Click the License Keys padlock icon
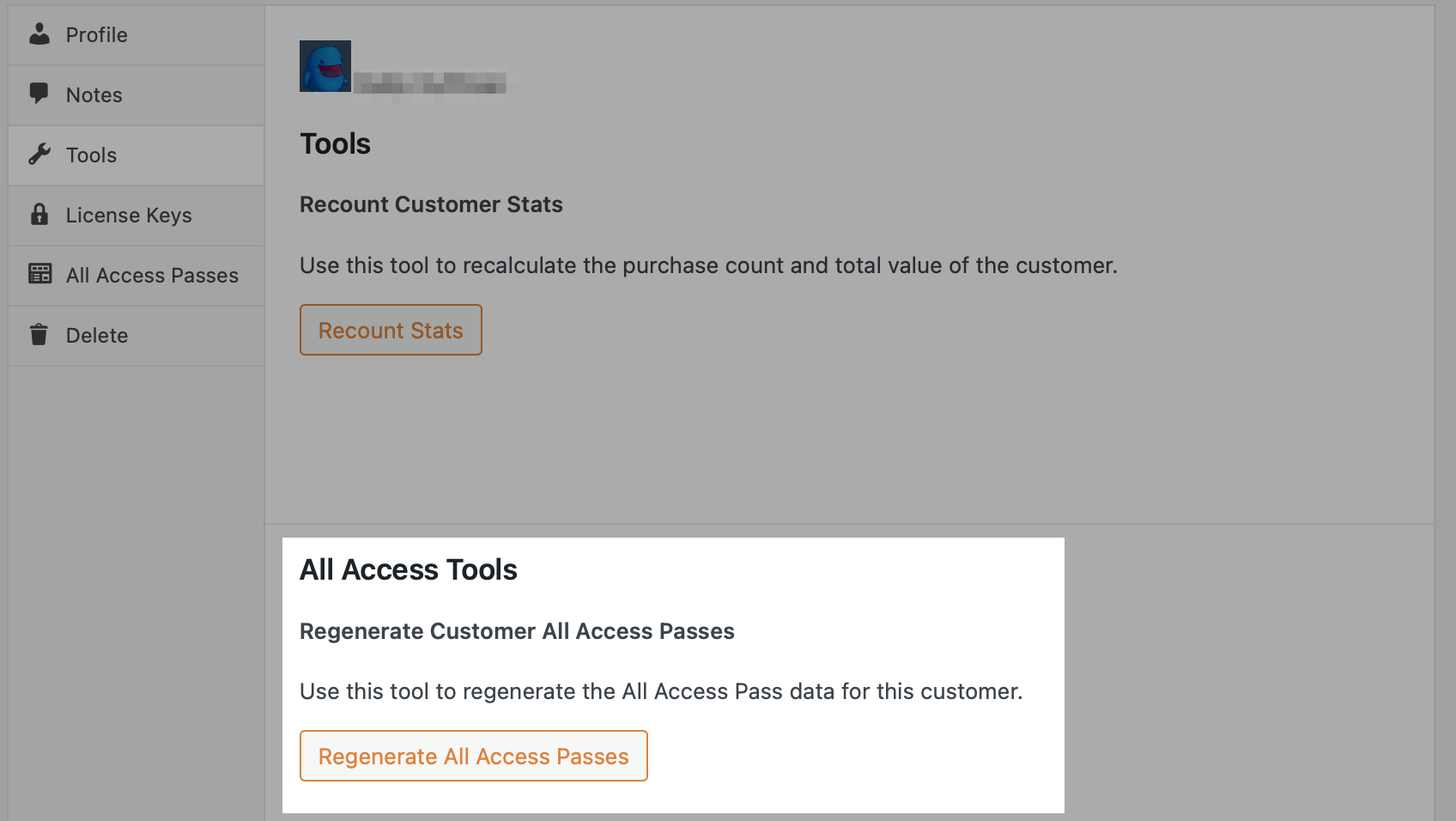Image resolution: width=1456 pixels, height=821 pixels. click(x=39, y=215)
